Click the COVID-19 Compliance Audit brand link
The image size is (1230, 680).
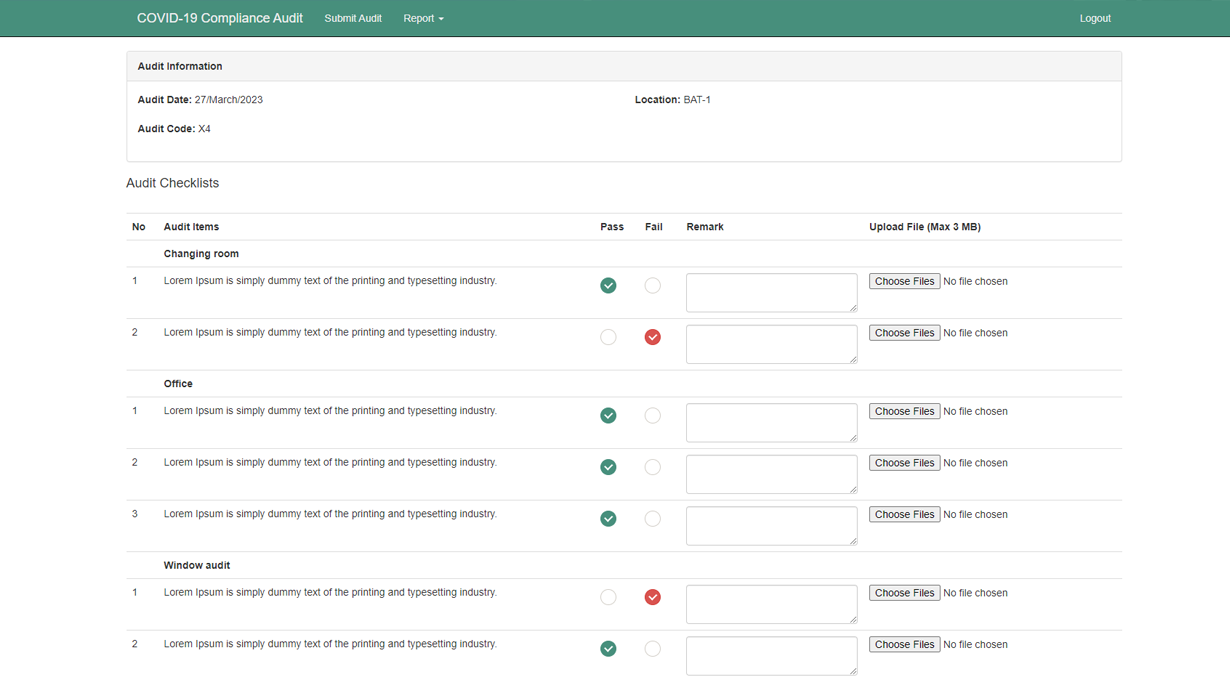tap(220, 18)
